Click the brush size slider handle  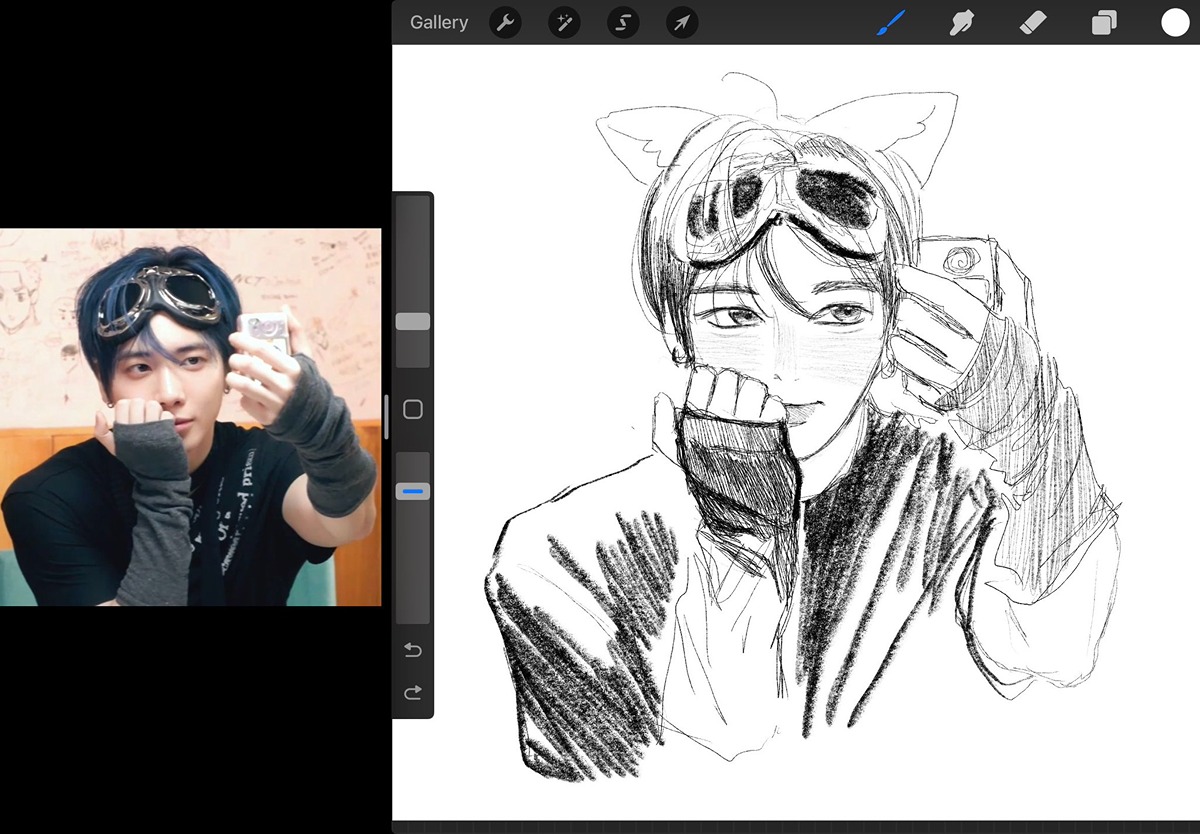(x=413, y=321)
